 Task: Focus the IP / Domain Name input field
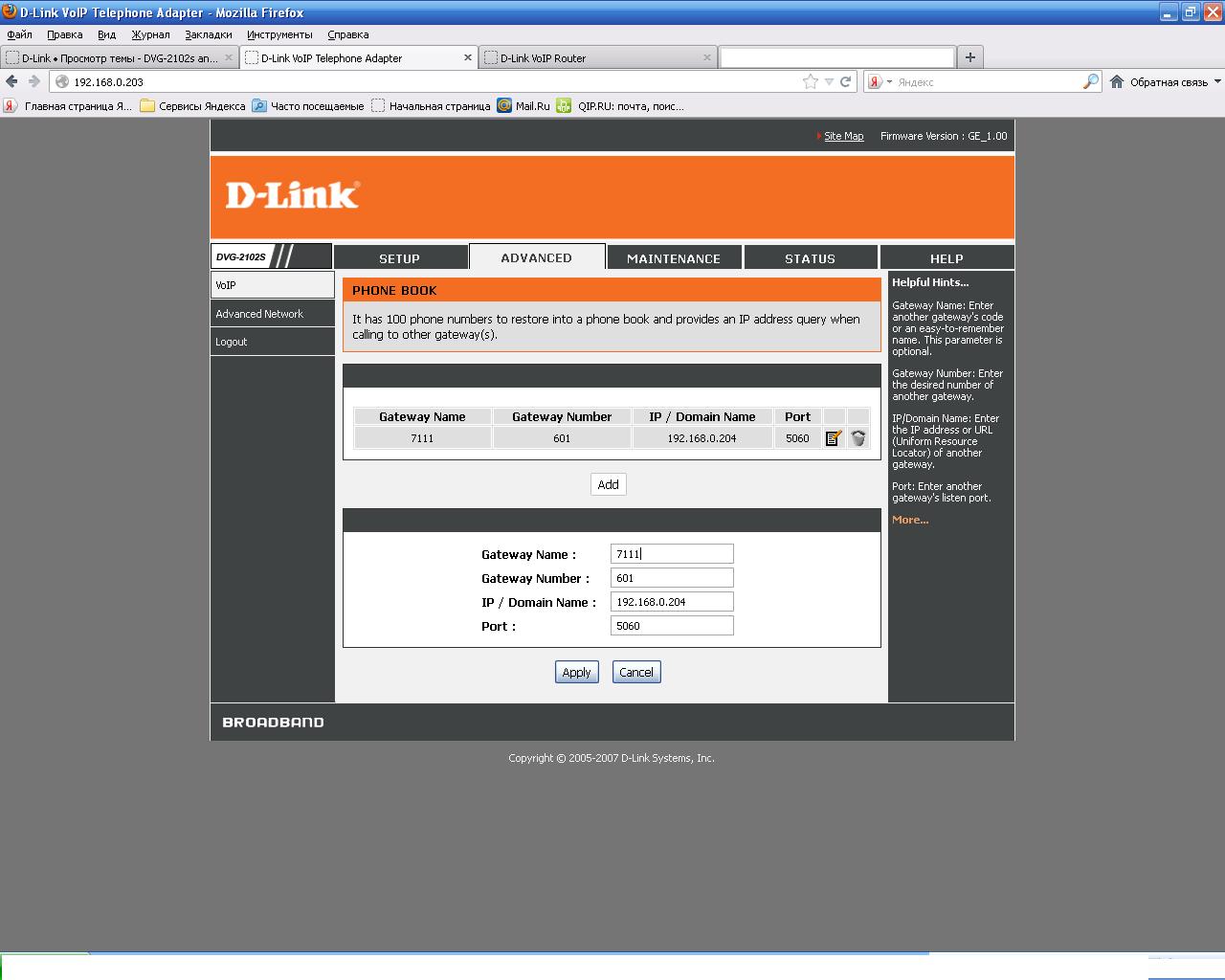[672, 602]
